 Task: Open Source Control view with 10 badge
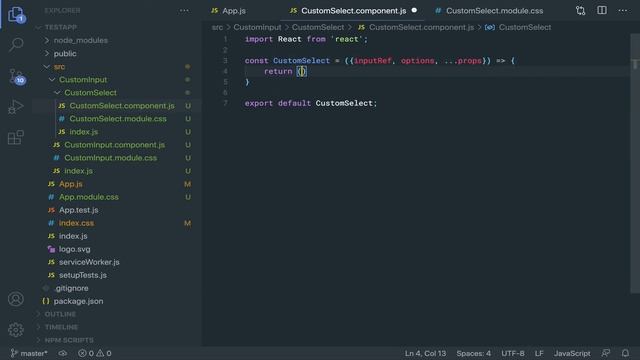coord(17,76)
